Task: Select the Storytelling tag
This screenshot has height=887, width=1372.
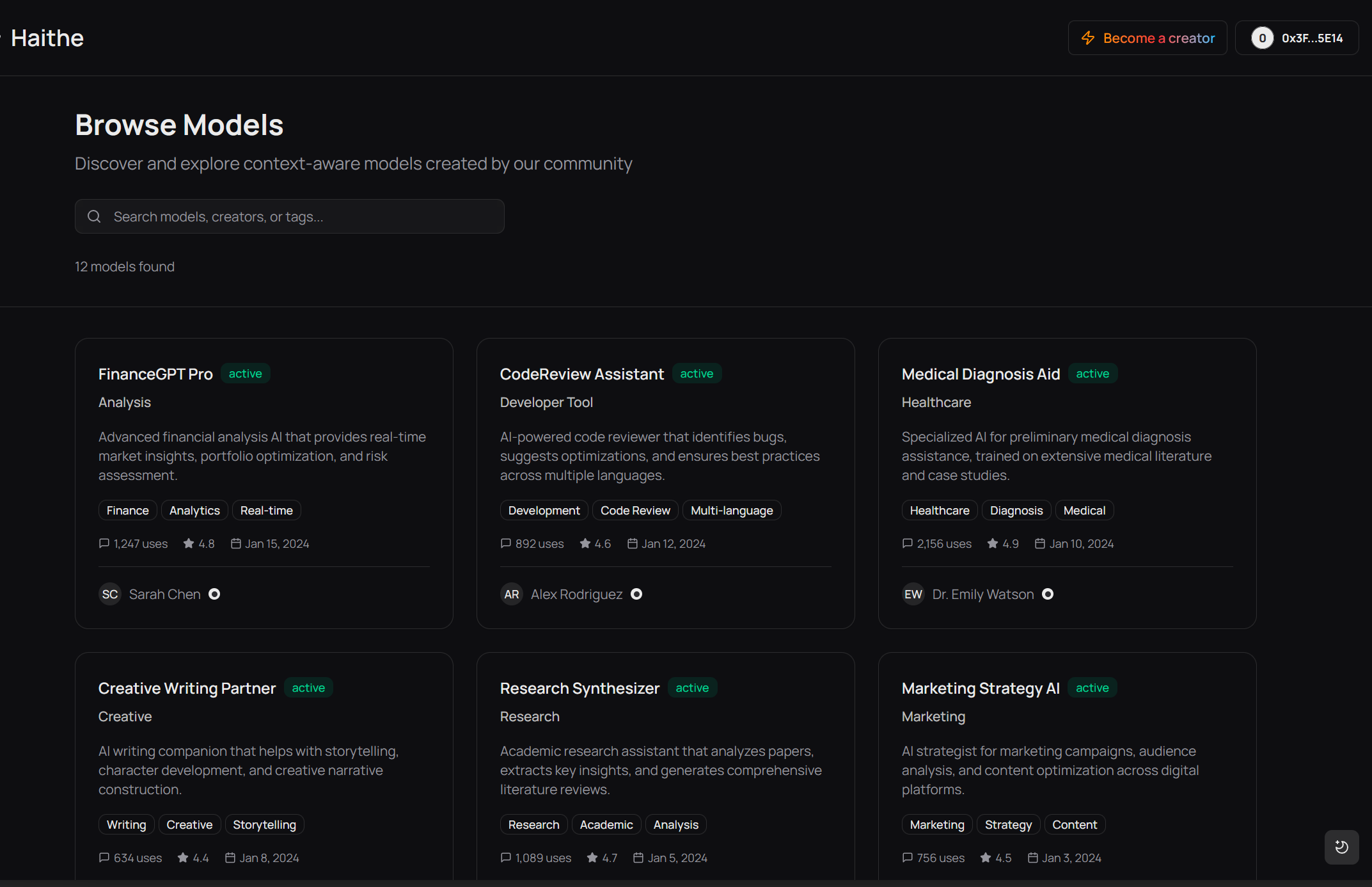Action: [265, 824]
